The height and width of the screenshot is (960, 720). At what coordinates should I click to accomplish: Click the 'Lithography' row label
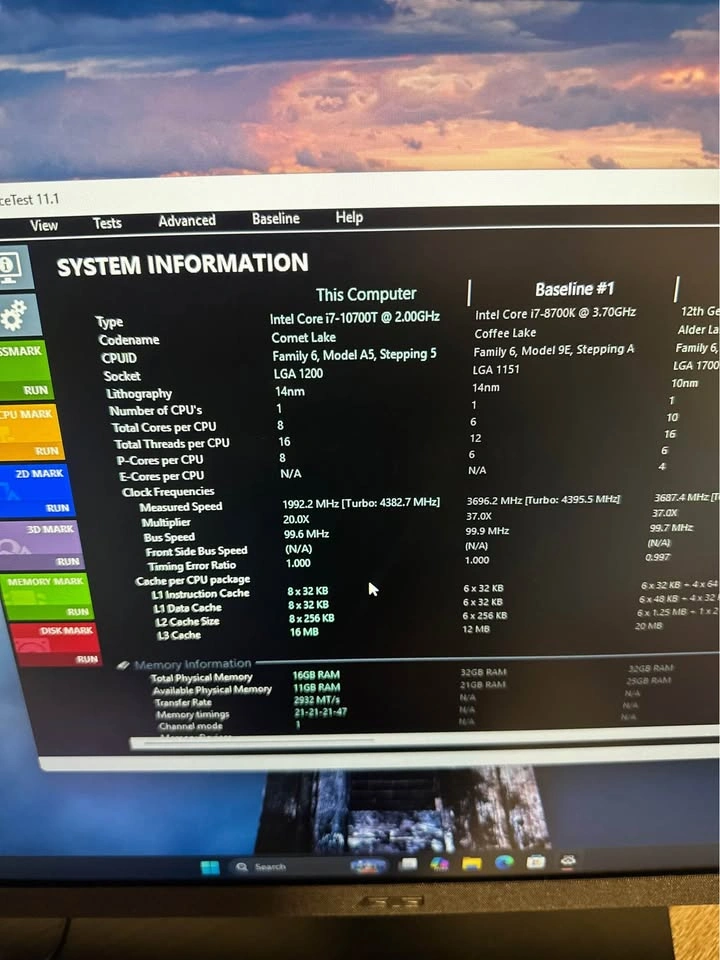[x=138, y=394]
